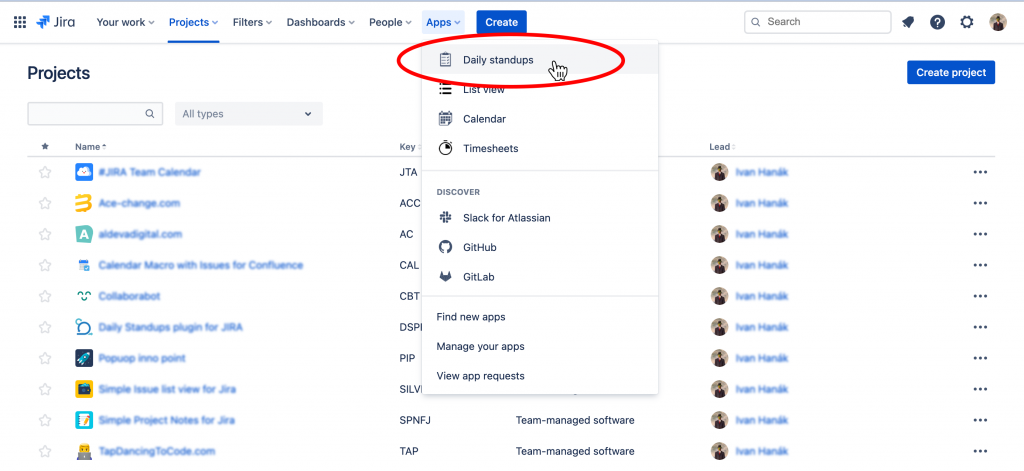This screenshot has height=471, width=1024.
Task: Open the app switcher grid icon
Action: pos(20,22)
